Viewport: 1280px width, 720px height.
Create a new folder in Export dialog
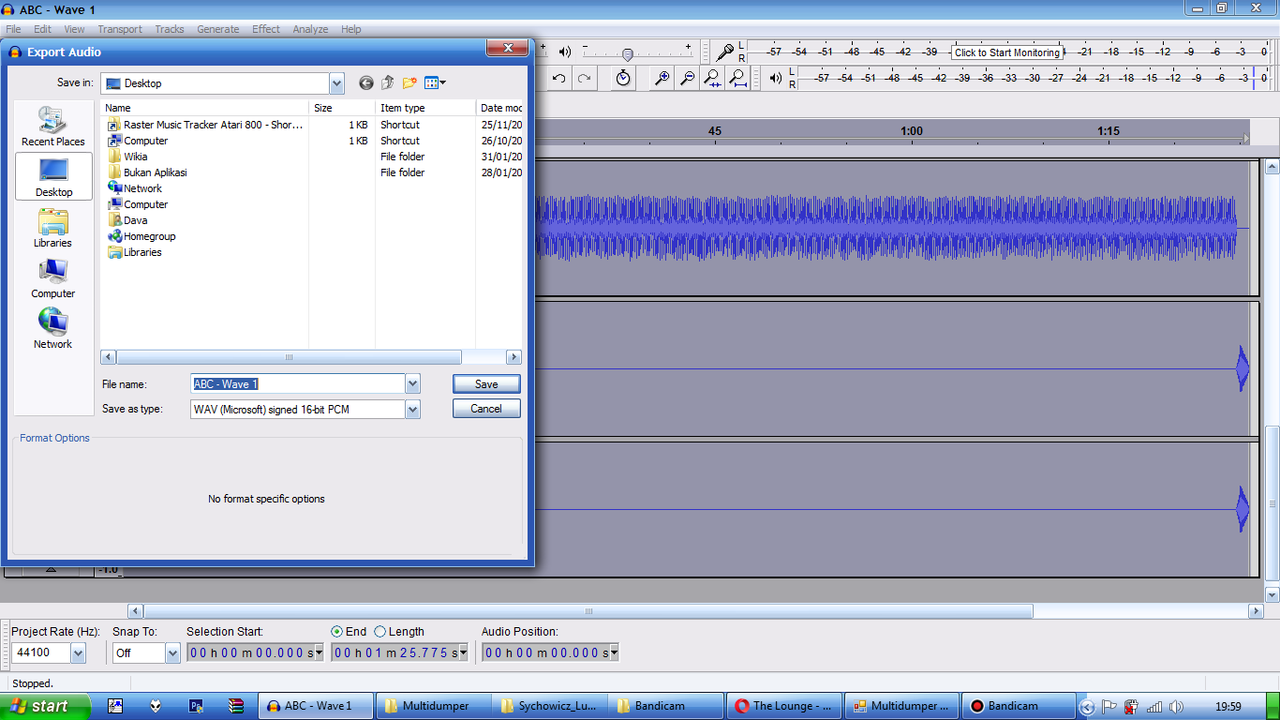click(409, 83)
